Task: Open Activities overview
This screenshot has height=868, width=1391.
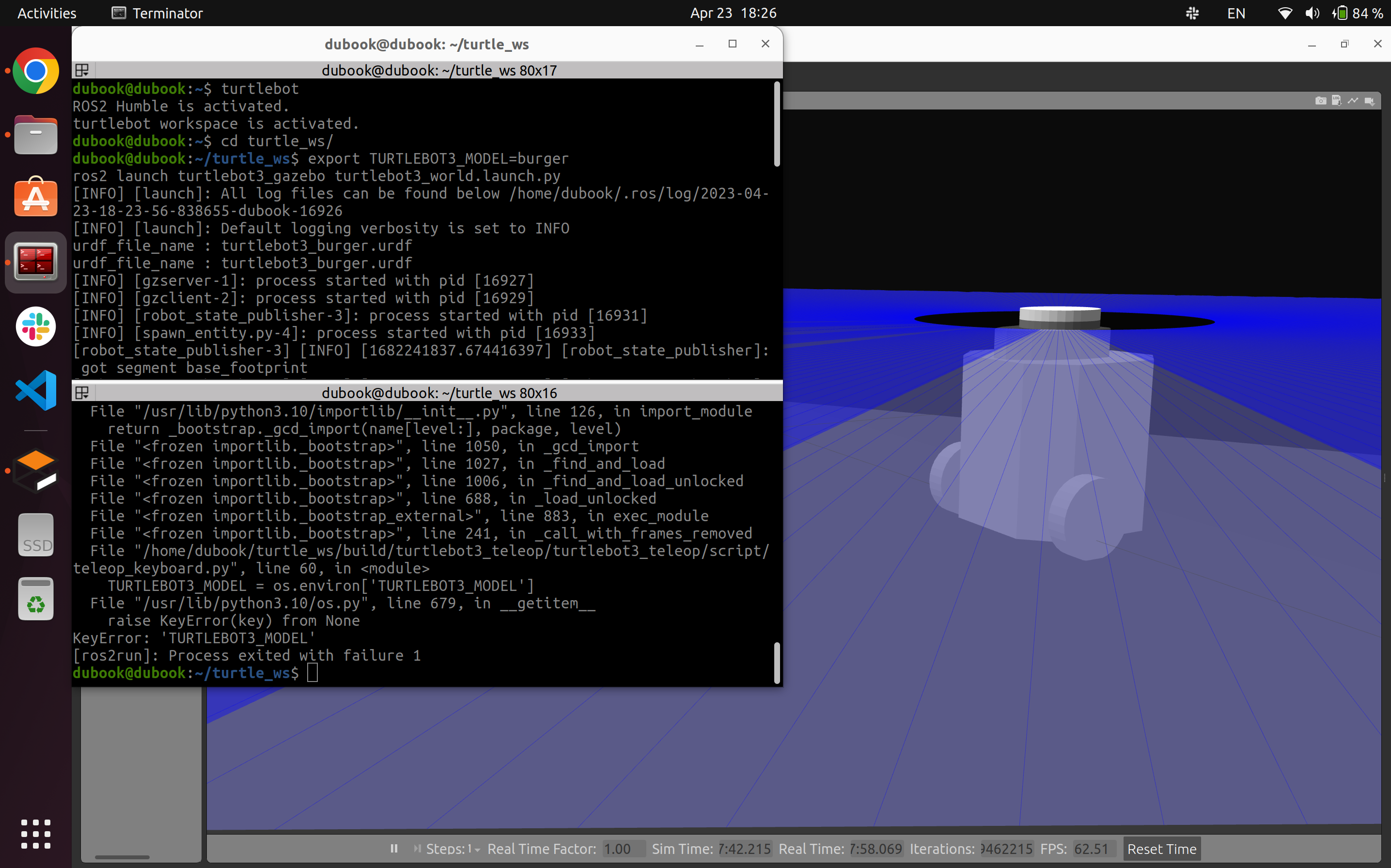Action: point(47,13)
